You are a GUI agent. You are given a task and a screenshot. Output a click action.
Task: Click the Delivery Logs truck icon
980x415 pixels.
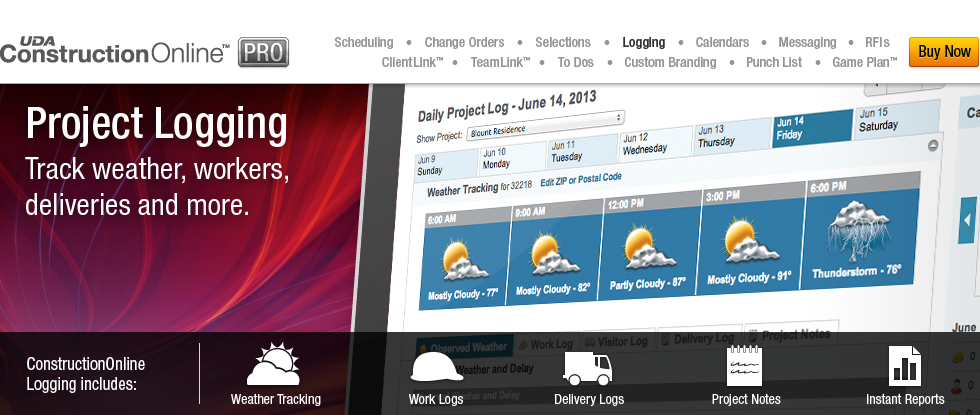[588, 368]
